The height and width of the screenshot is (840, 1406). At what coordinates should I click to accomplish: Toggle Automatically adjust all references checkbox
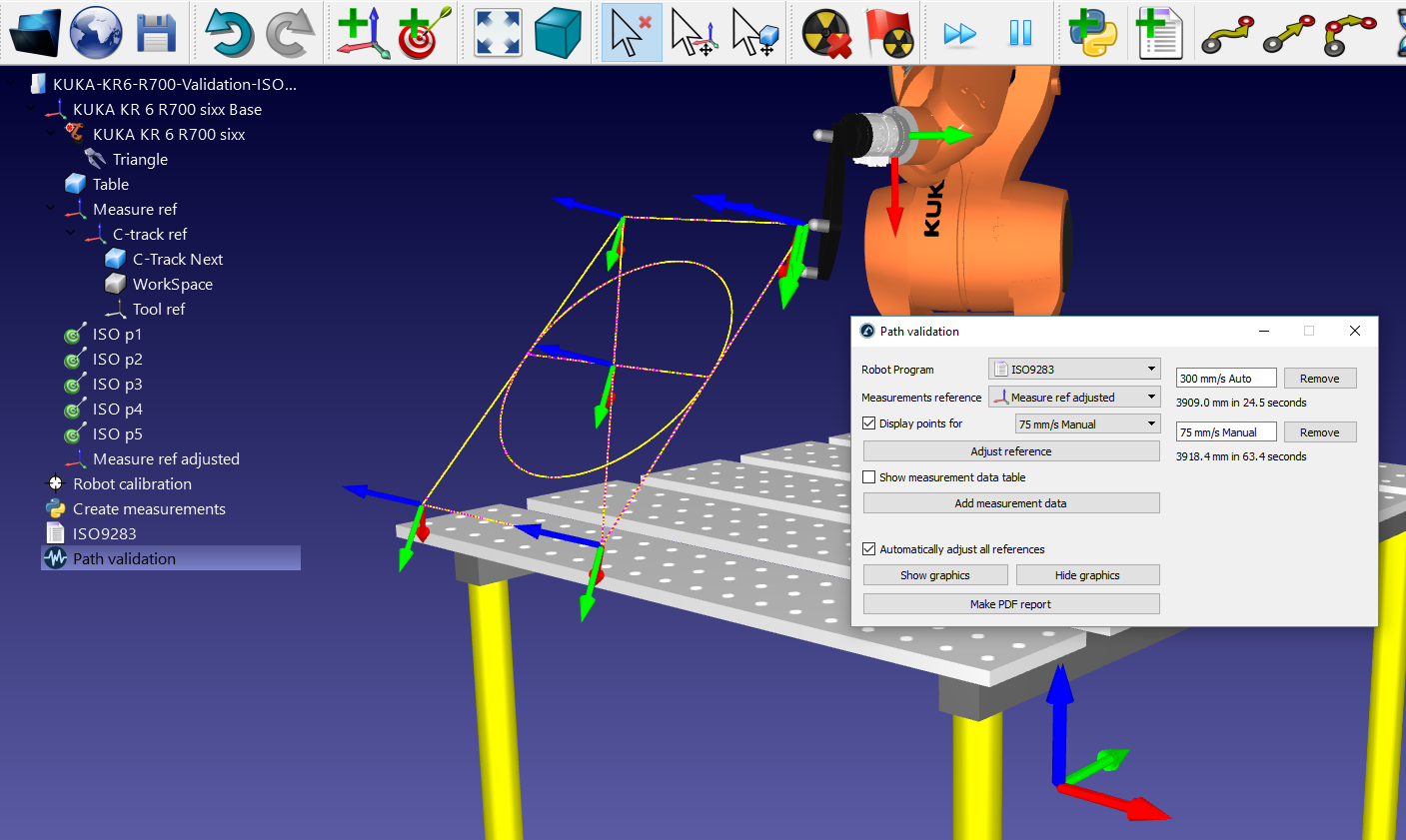(x=869, y=549)
